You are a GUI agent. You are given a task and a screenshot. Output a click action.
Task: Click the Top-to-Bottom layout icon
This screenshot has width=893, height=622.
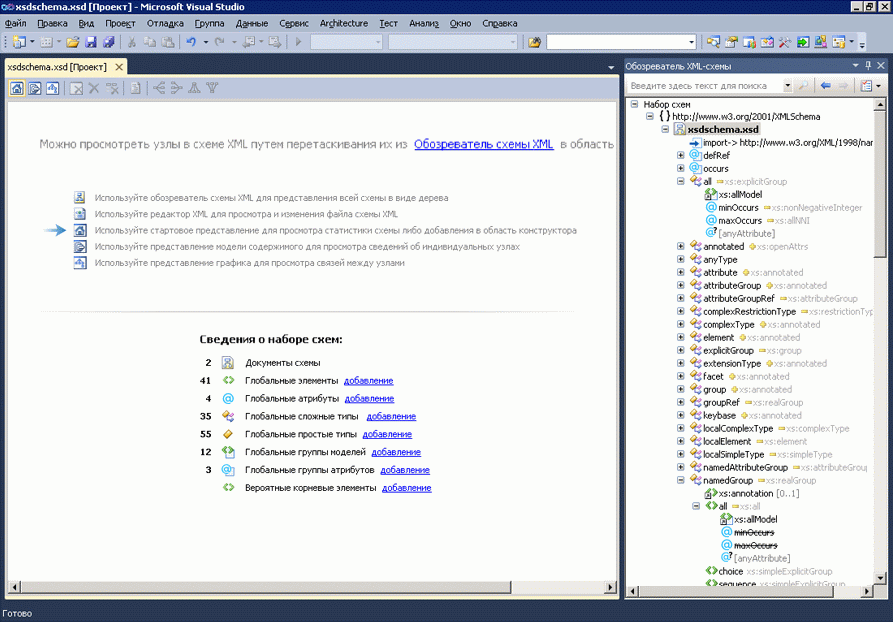194,88
